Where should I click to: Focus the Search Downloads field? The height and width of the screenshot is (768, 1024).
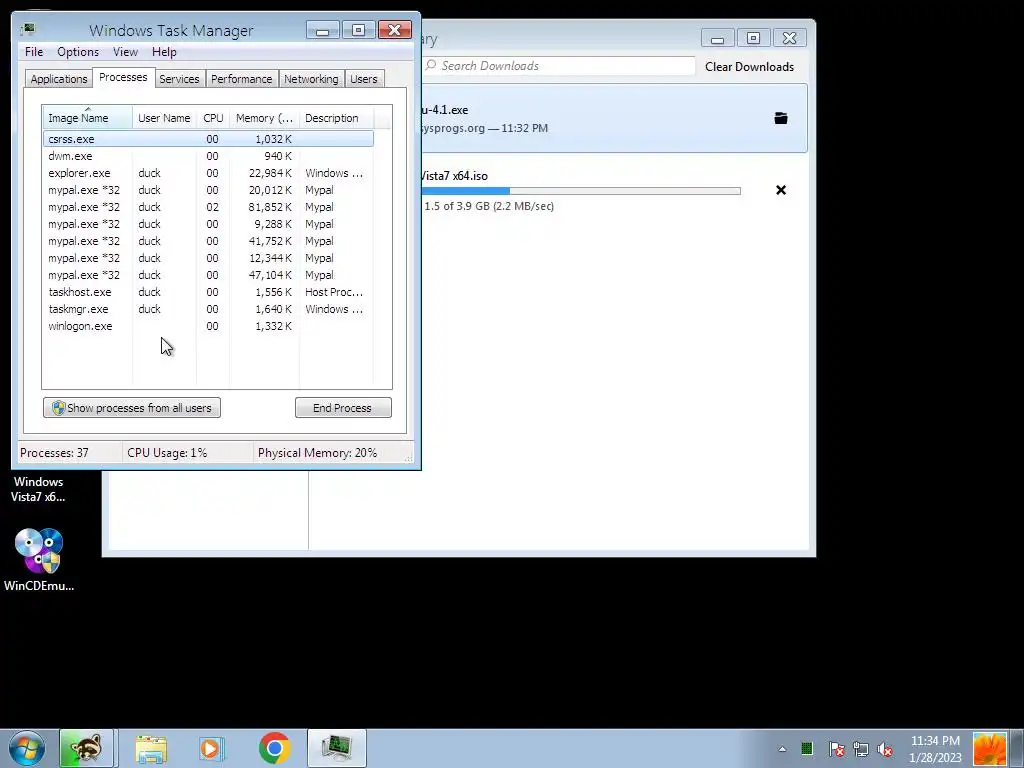click(x=558, y=66)
